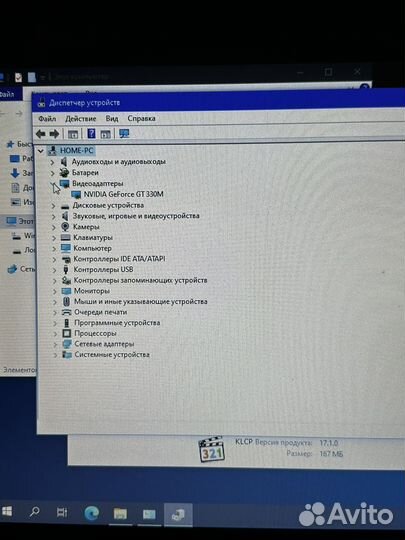Expand Программные устройства arrow

click(55, 323)
